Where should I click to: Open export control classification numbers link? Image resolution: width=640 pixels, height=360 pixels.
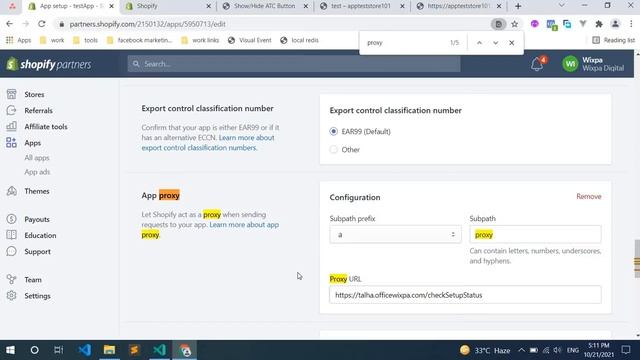(208, 142)
